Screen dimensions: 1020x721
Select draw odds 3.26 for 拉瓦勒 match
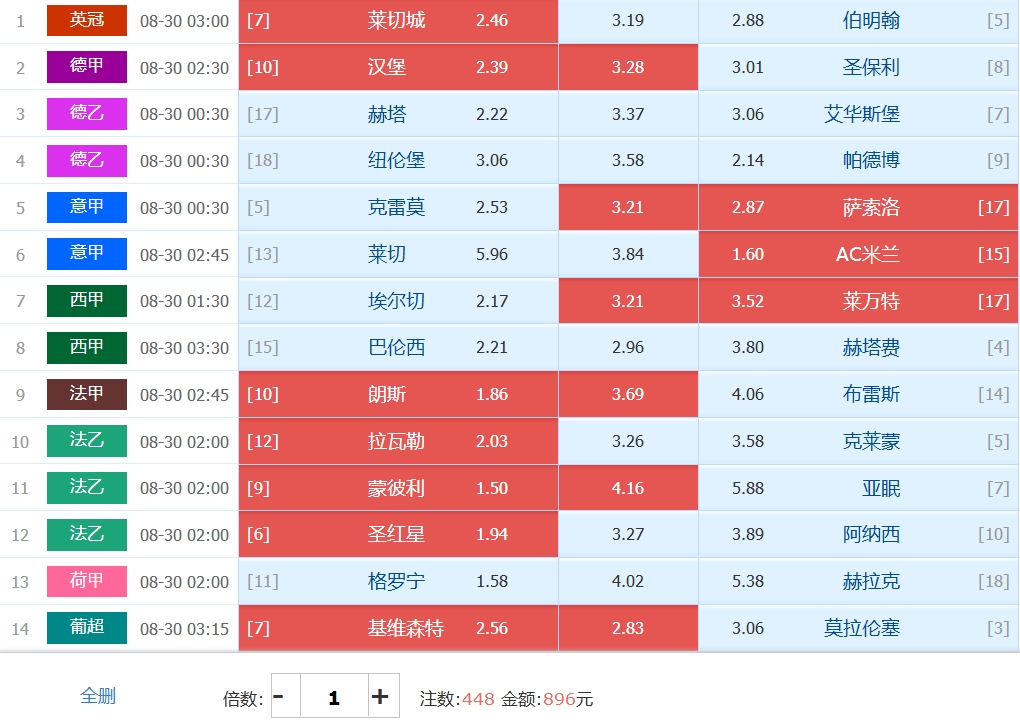click(x=628, y=441)
